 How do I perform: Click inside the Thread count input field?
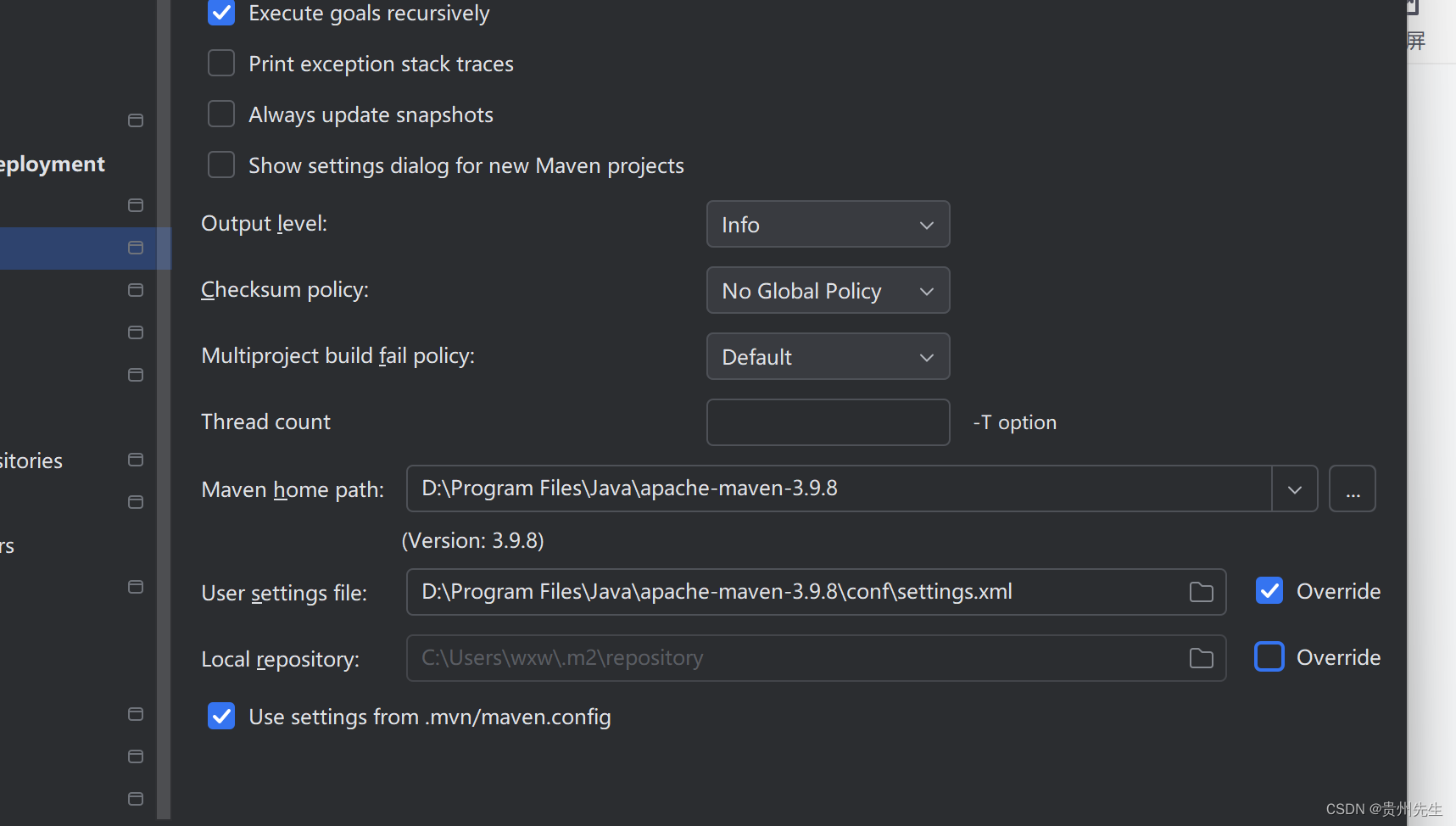(828, 421)
